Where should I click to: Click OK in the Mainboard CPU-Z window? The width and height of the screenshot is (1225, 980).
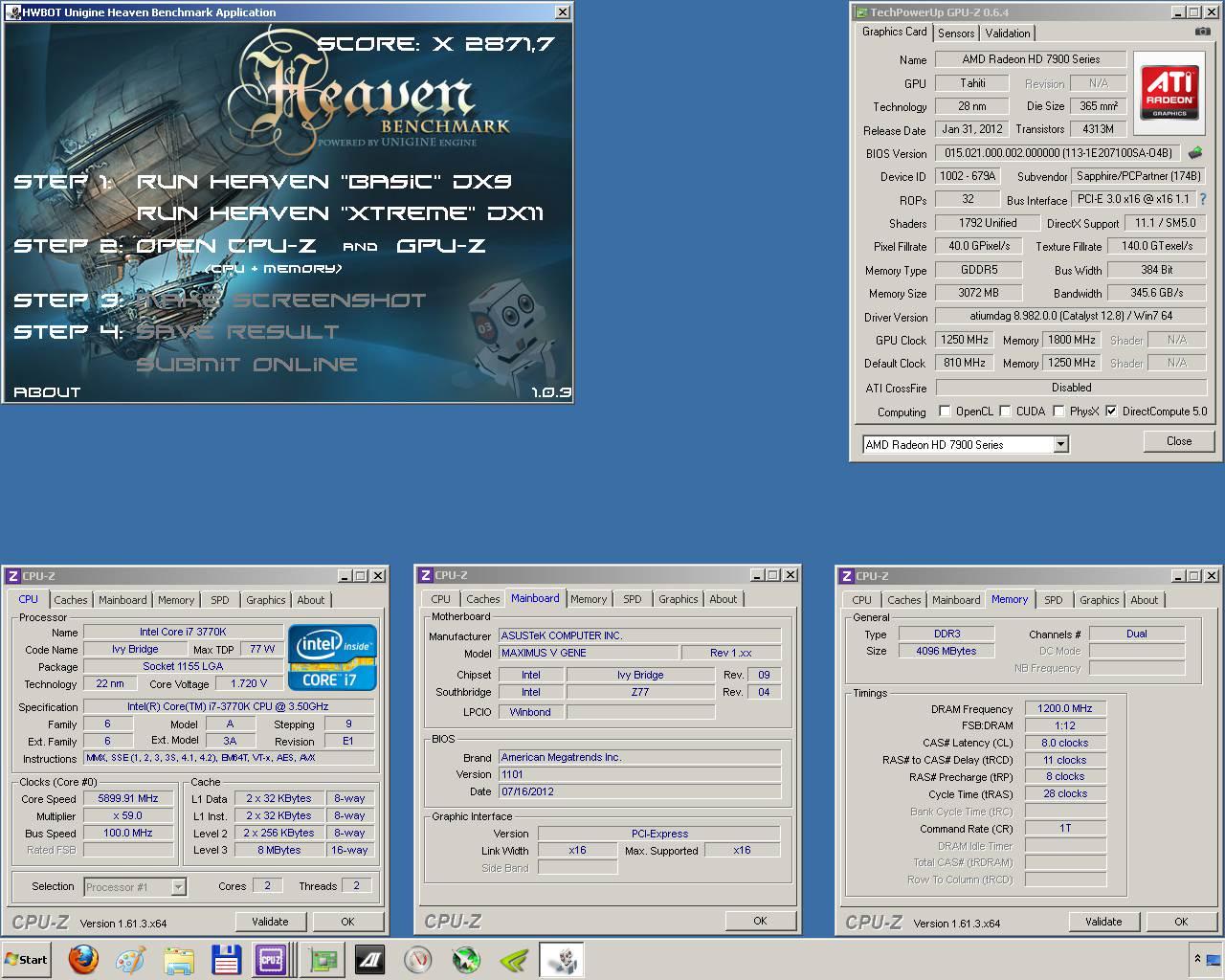[760, 921]
